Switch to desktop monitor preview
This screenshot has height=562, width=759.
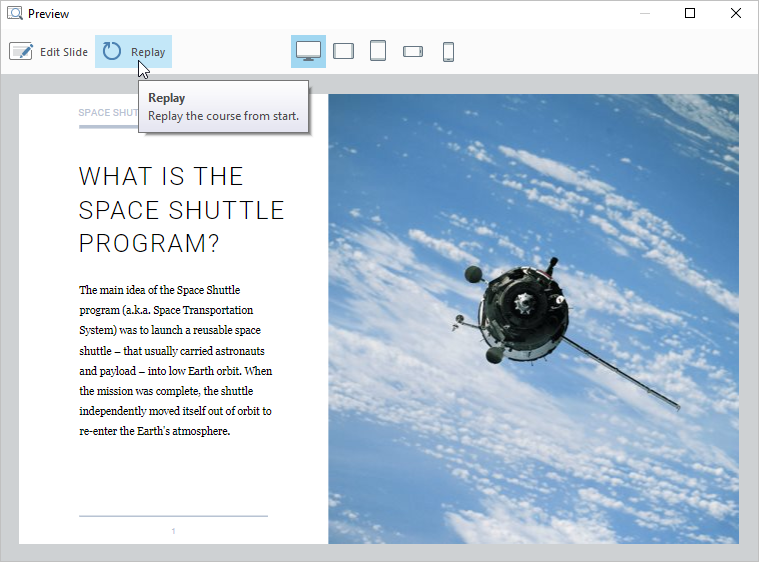point(308,51)
